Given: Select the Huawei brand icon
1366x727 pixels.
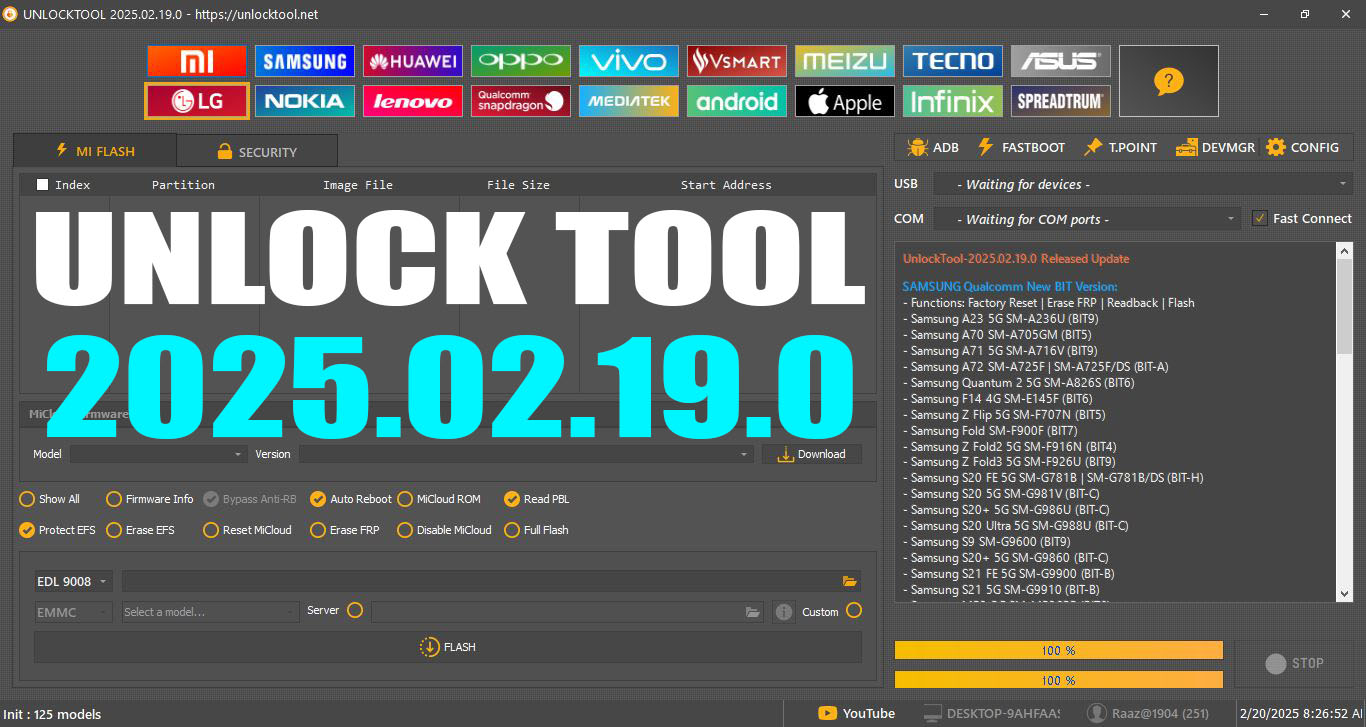Looking at the screenshot, I should [x=413, y=62].
